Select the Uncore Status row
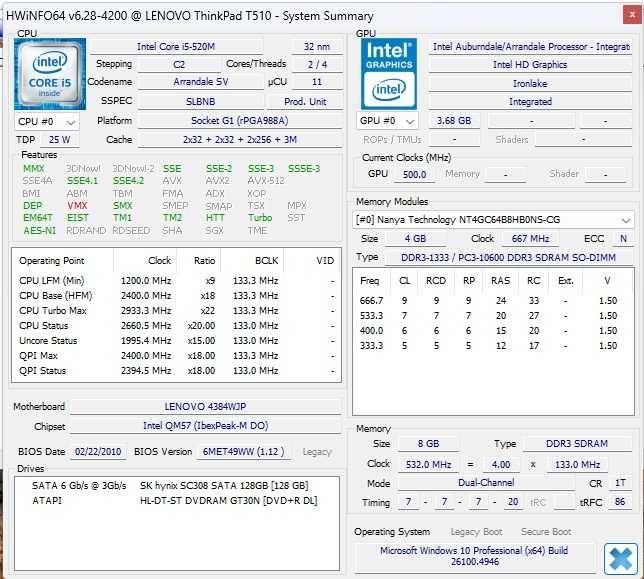This screenshot has width=644, height=579. click(x=176, y=341)
